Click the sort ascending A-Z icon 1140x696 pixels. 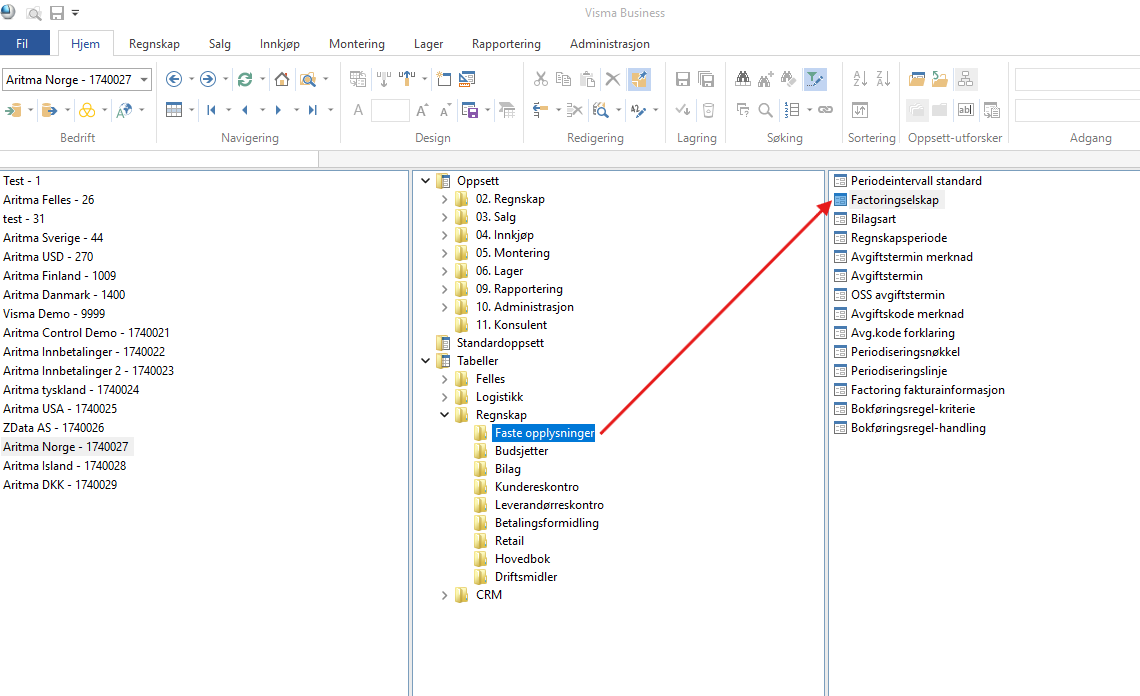coord(860,79)
